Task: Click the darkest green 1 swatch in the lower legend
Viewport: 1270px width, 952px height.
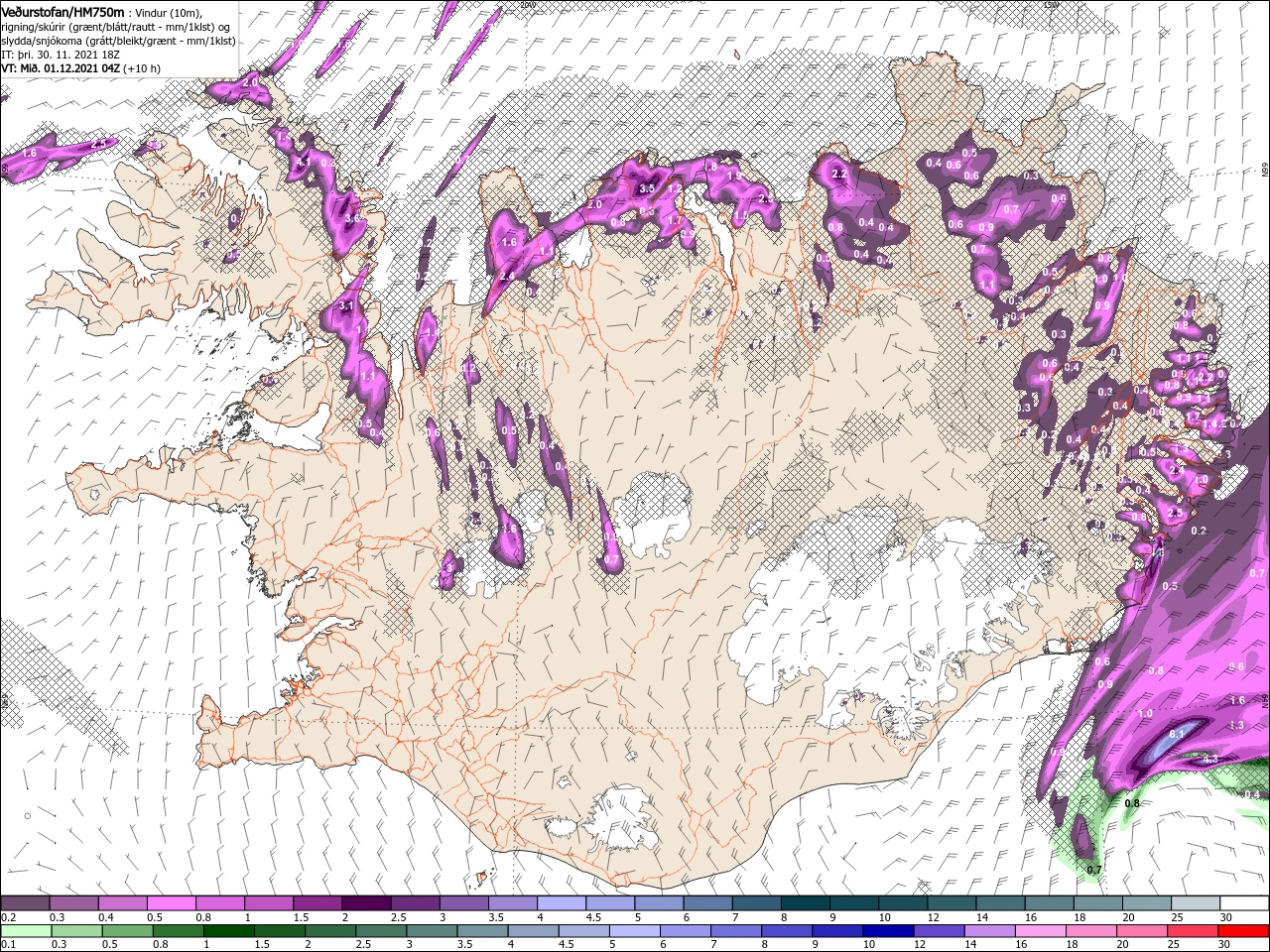Action: 228,930
